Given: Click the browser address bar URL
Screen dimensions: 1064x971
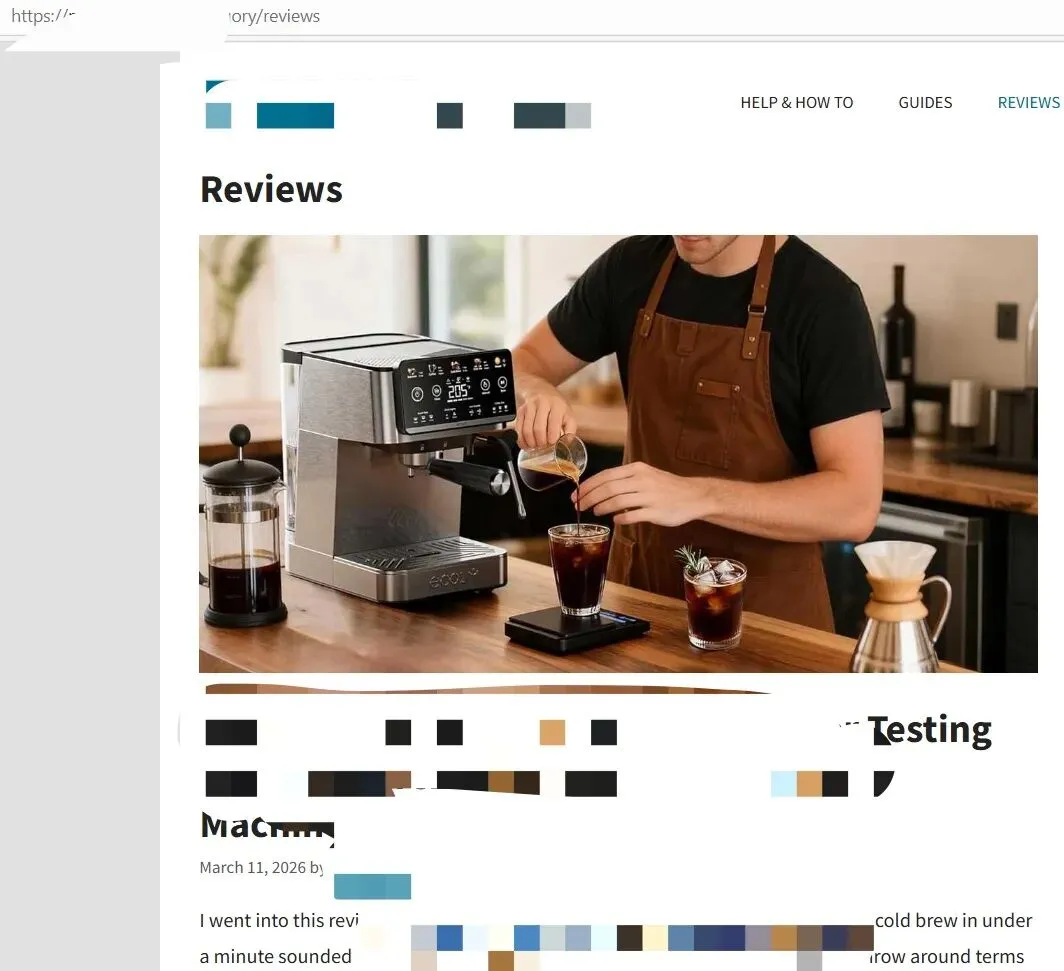Looking at the screenshot, I should (166, 16).
